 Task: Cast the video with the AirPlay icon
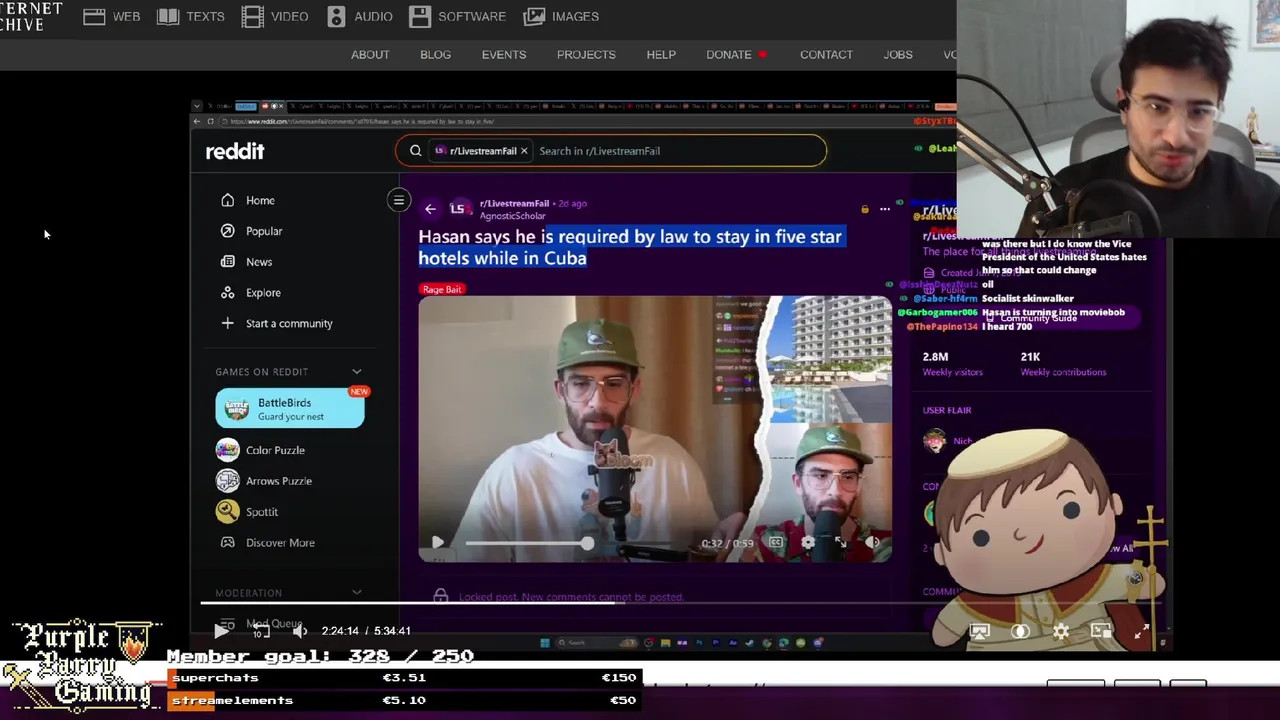(x=979, y=631)
